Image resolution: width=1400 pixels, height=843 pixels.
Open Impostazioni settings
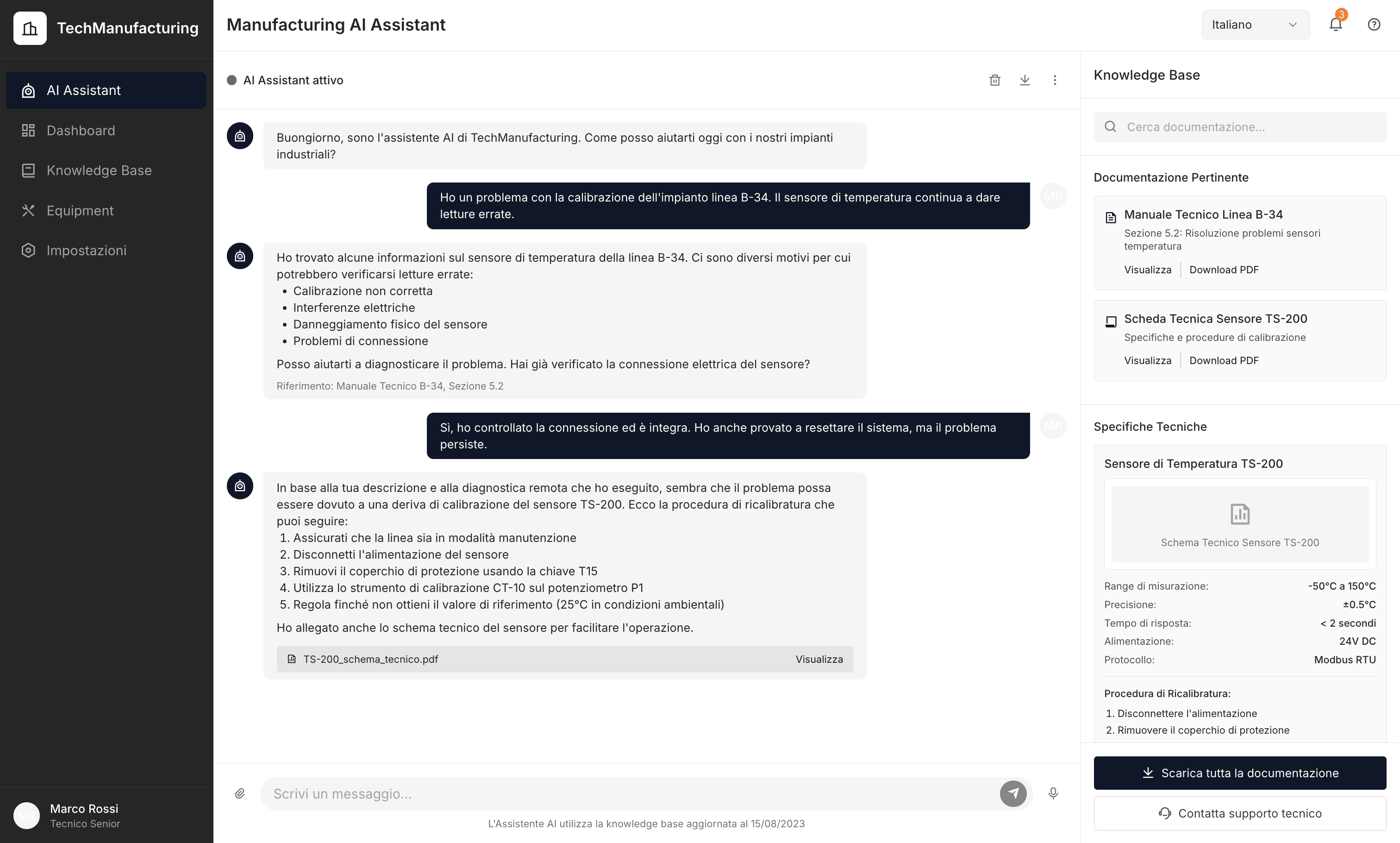point(86,250)
